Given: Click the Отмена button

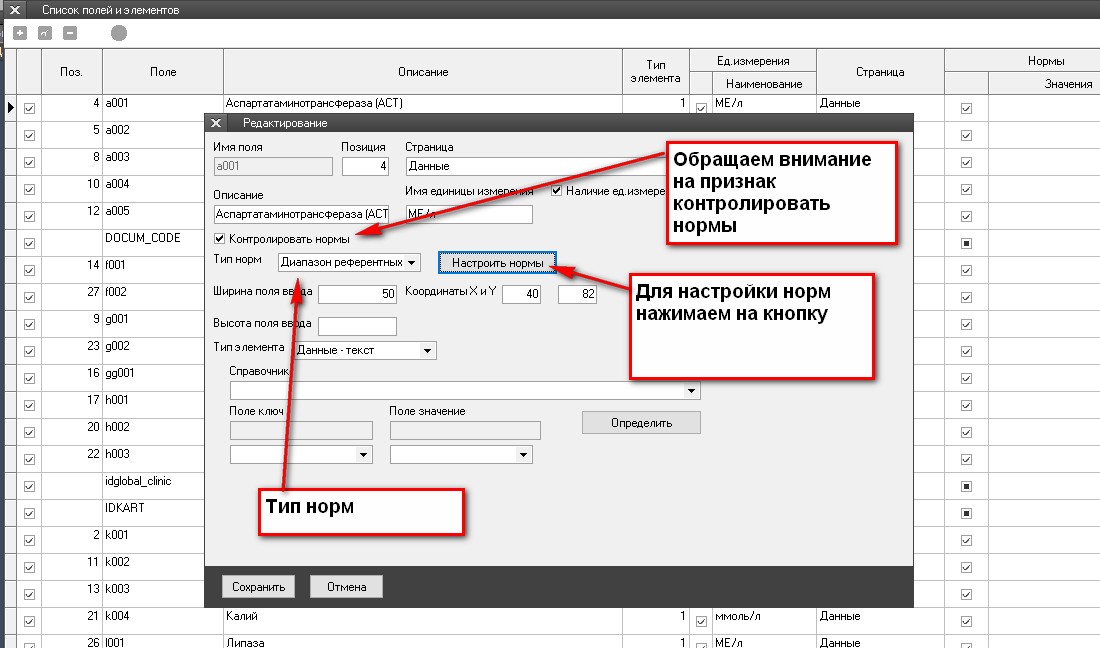Looking at the screenshot, I should (346, 587).
